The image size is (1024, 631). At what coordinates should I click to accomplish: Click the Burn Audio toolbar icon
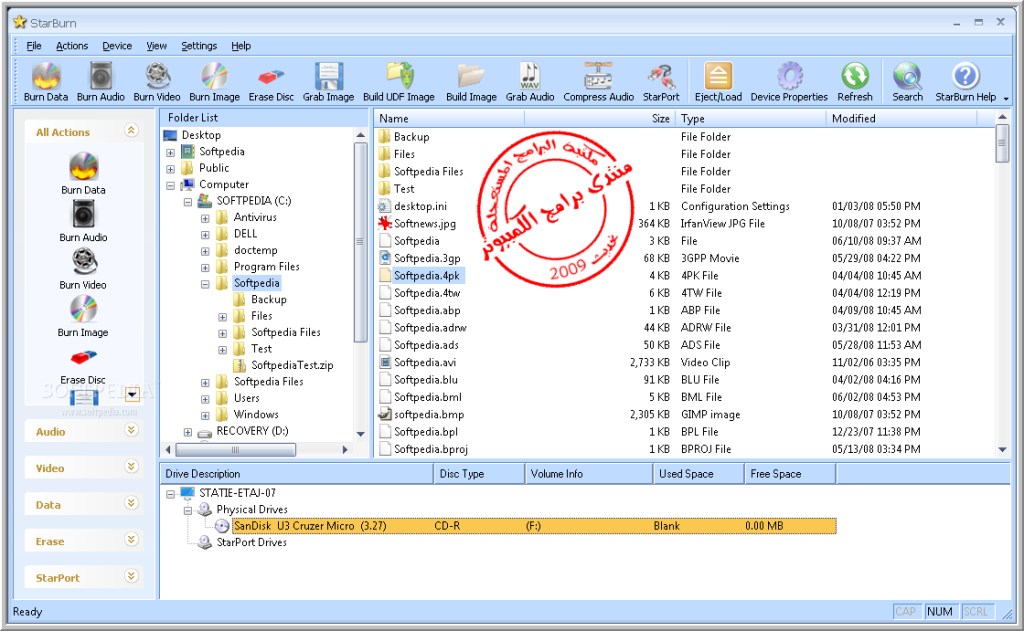[x=101, y=82]
